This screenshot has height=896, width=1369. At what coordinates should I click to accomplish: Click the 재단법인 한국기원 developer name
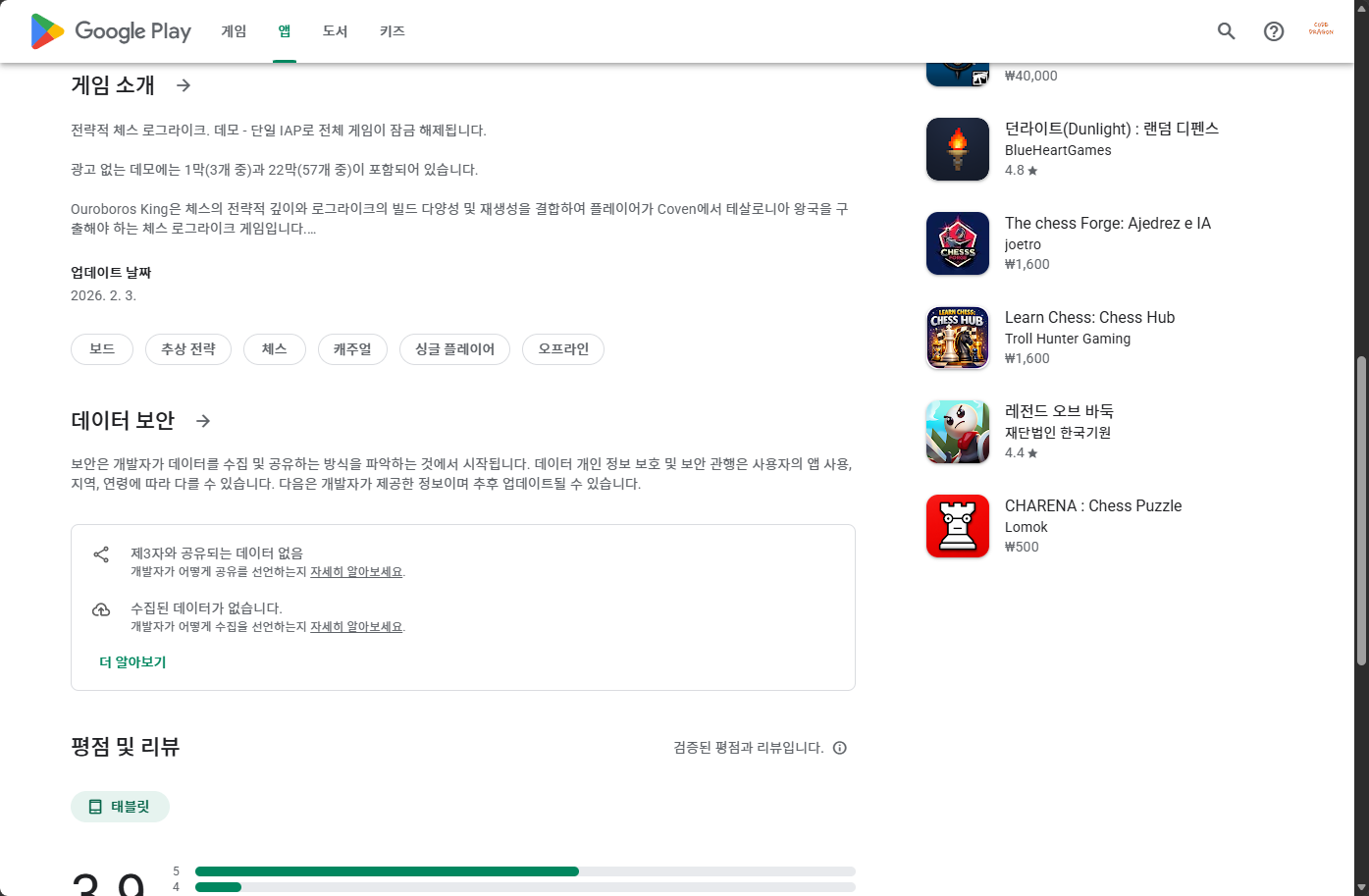[1058, 433]
